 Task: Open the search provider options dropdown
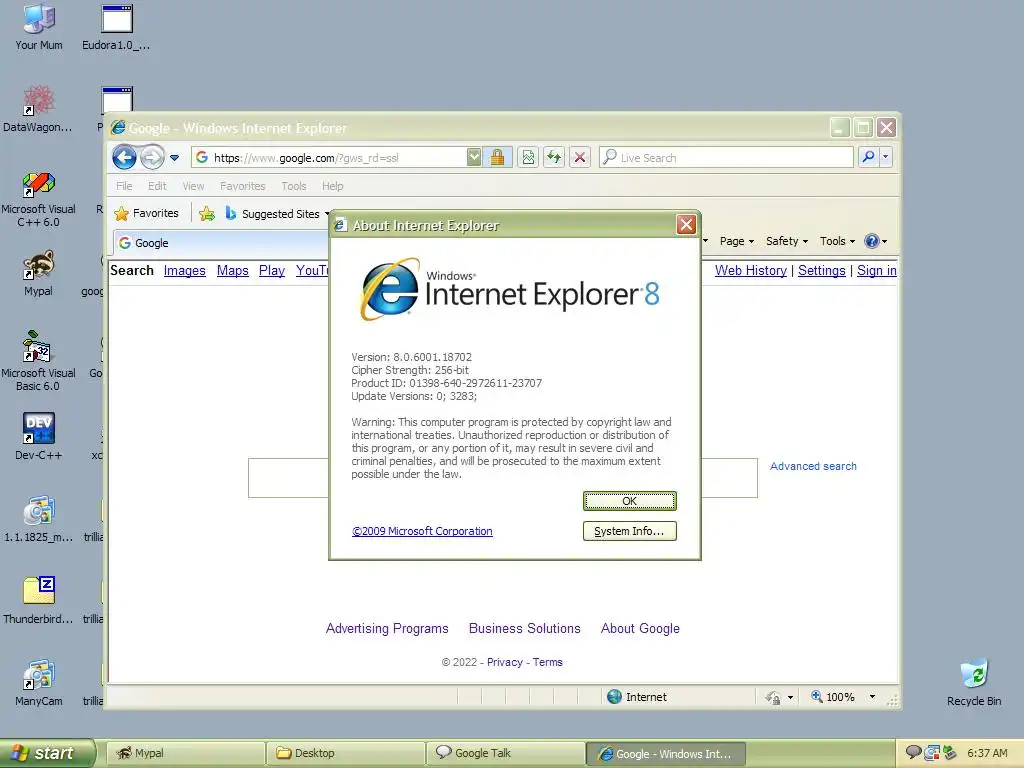886,157
